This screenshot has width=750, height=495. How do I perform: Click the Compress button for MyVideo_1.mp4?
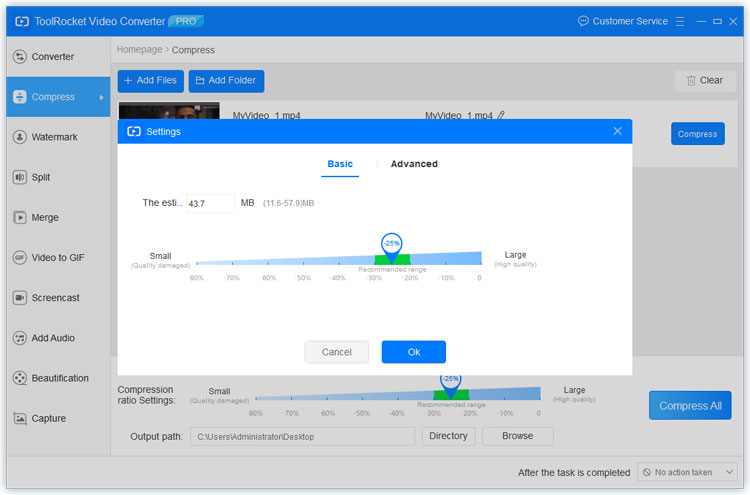point(697,134)
